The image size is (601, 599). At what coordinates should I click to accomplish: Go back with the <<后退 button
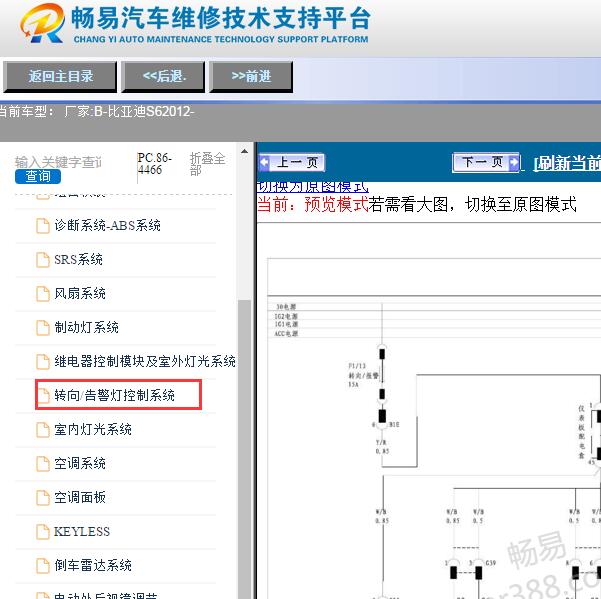[163, 77]
